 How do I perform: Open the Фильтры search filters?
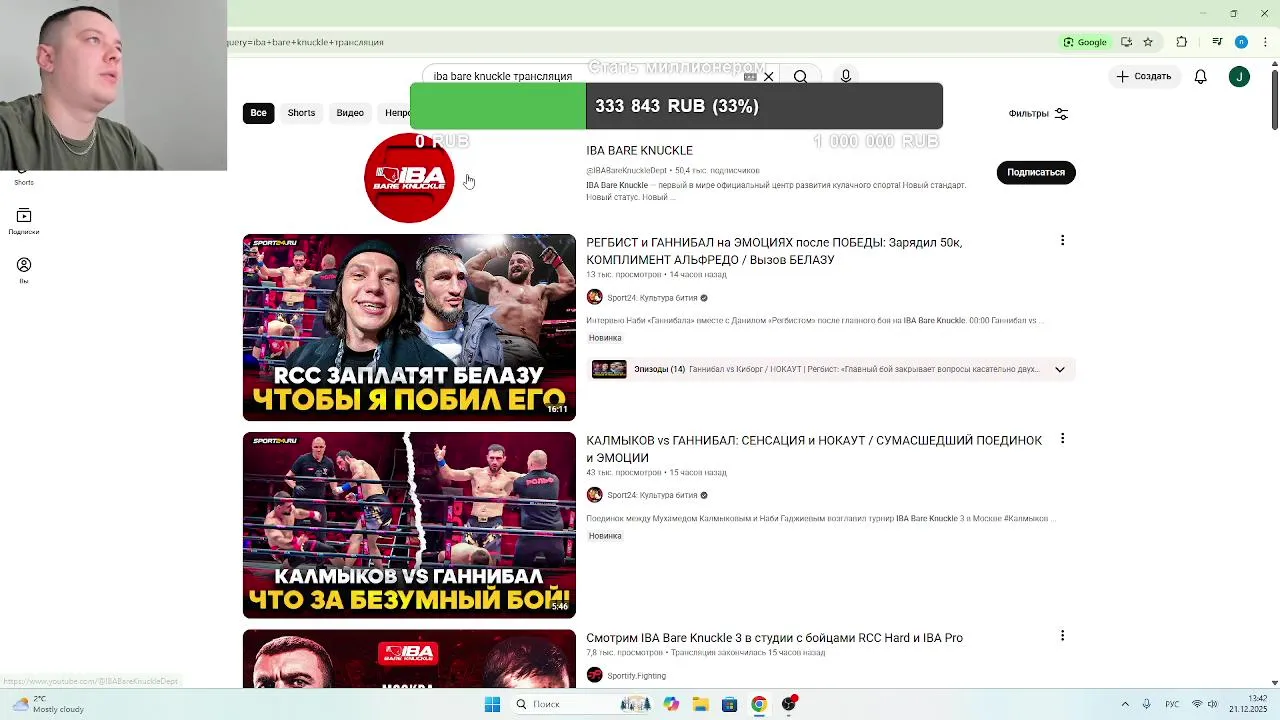coord(1038,114)
